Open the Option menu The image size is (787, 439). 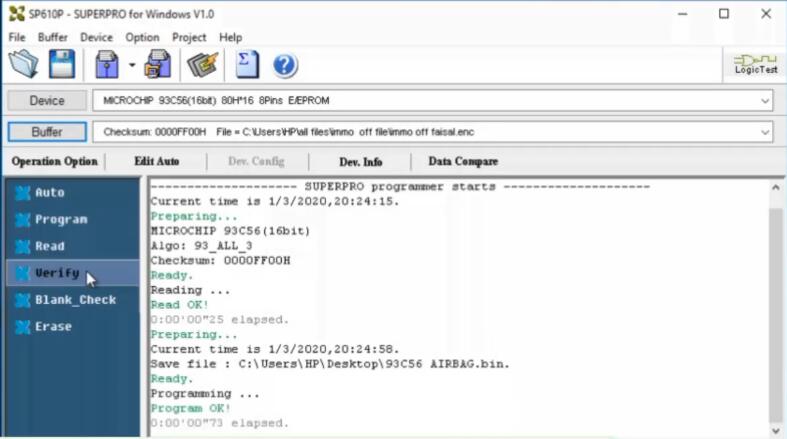[142, 38]
